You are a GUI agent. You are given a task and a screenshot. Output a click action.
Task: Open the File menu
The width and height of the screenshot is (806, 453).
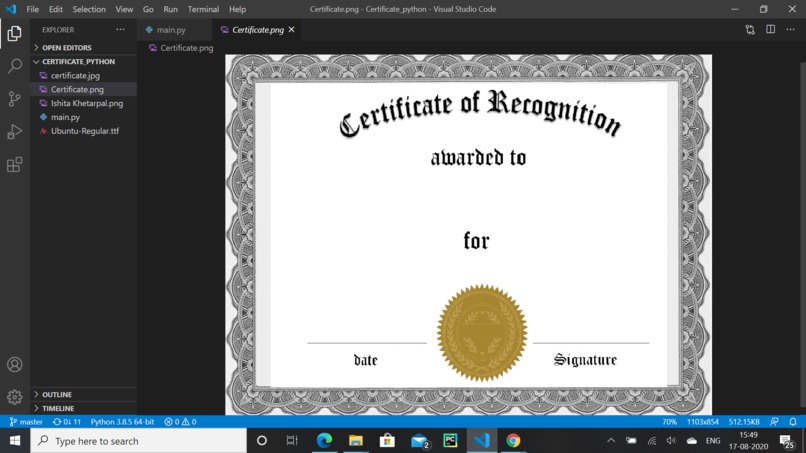point(32,9)
